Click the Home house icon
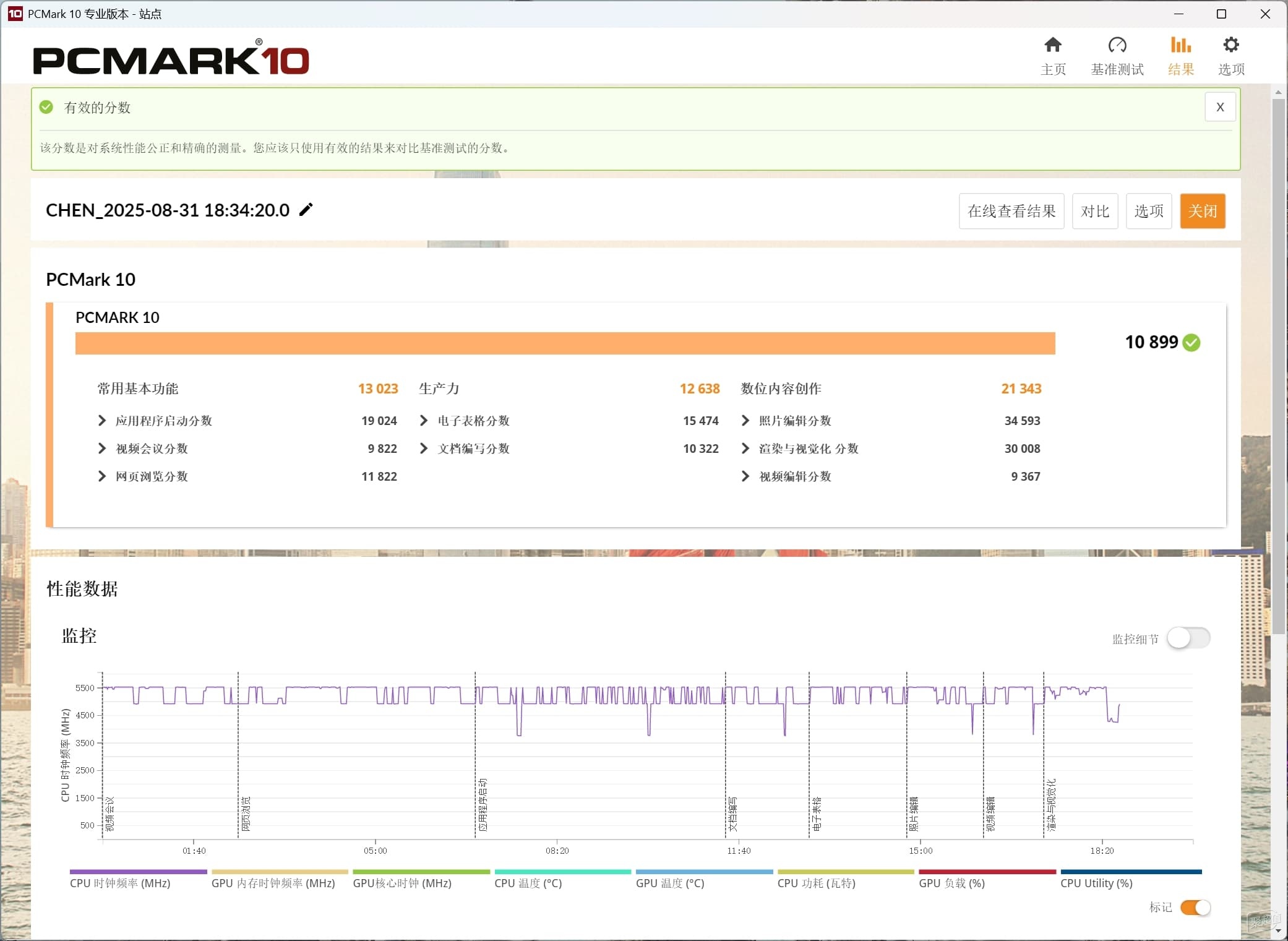1288x941 pixels. [1053, 45]
